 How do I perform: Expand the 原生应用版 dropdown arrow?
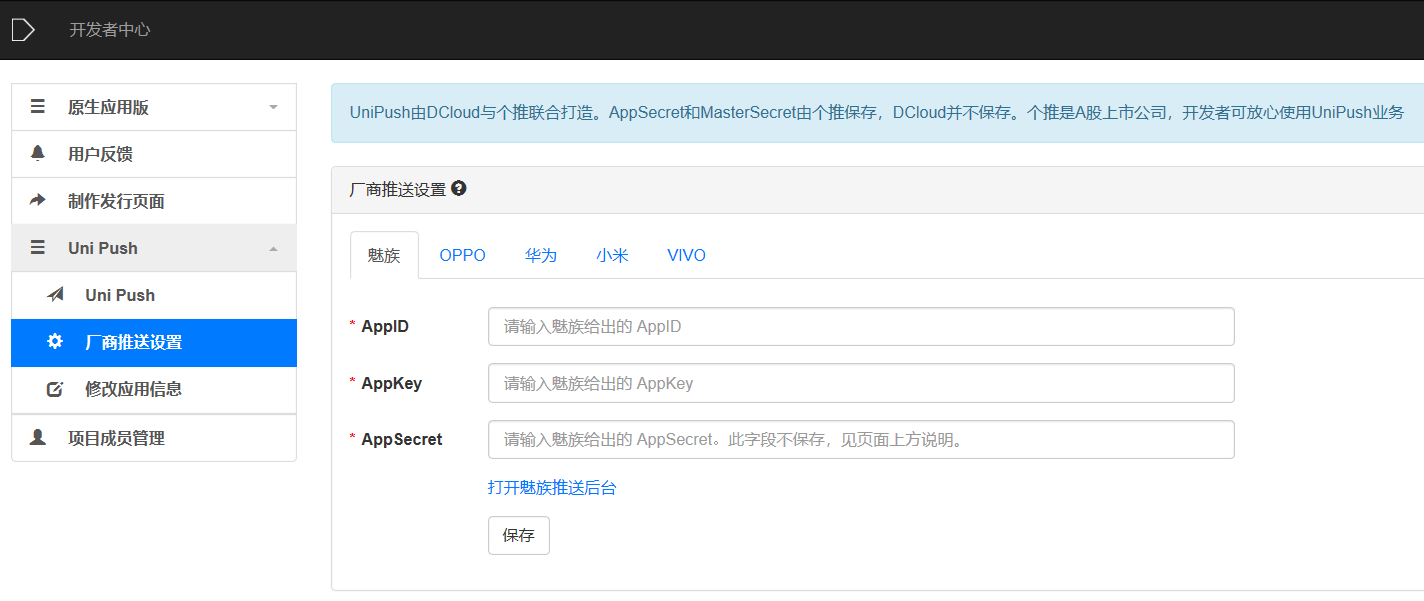[x=273, y=107]
